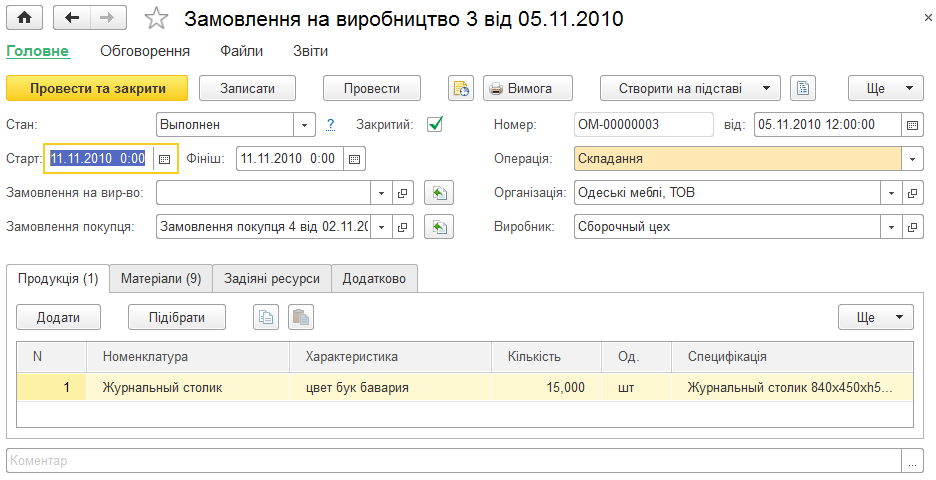Viewport: 936px width, 480px height.
Task: Click into the Коментар field
Action: [454, 461]
